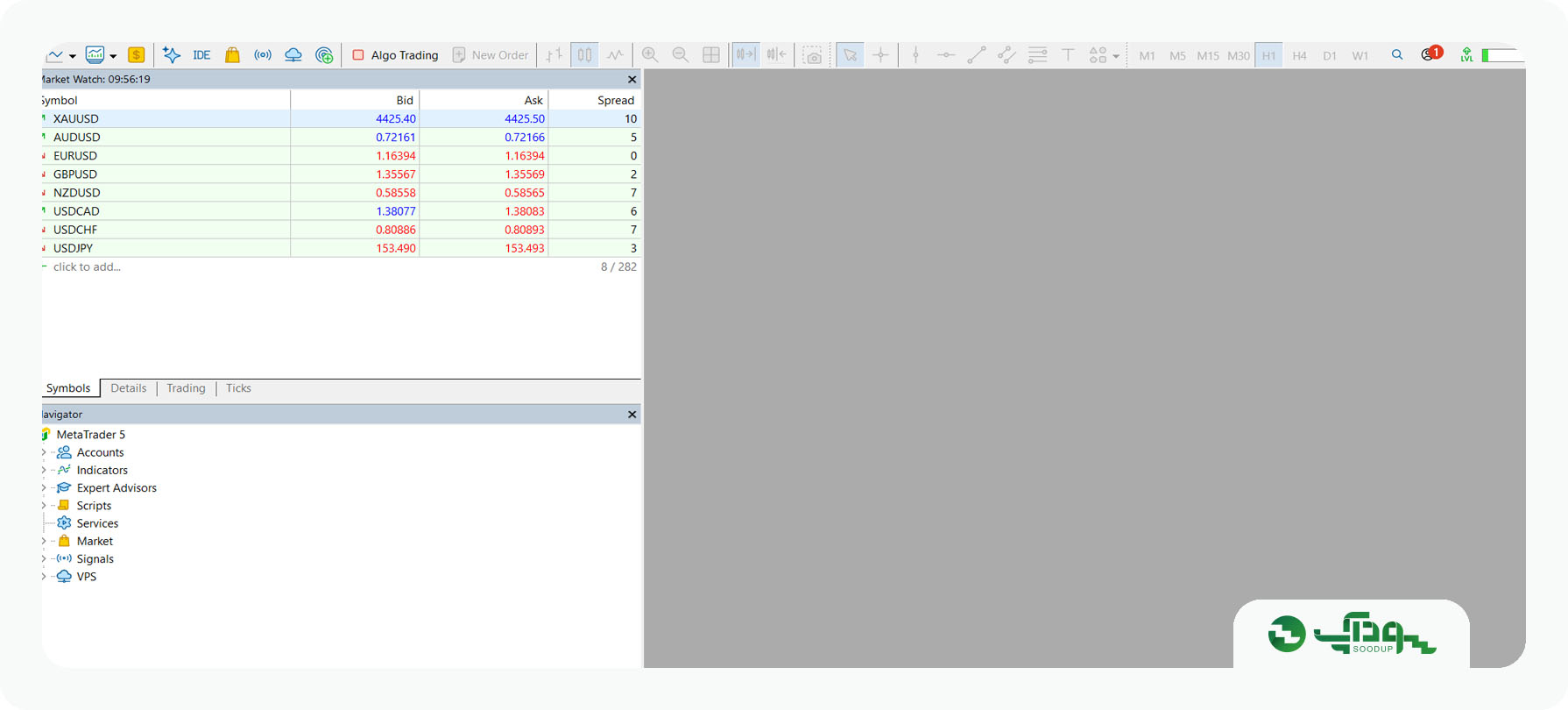
Task: Select the crosshair tool
Action: pyautogui.click(x=880, y=55)
